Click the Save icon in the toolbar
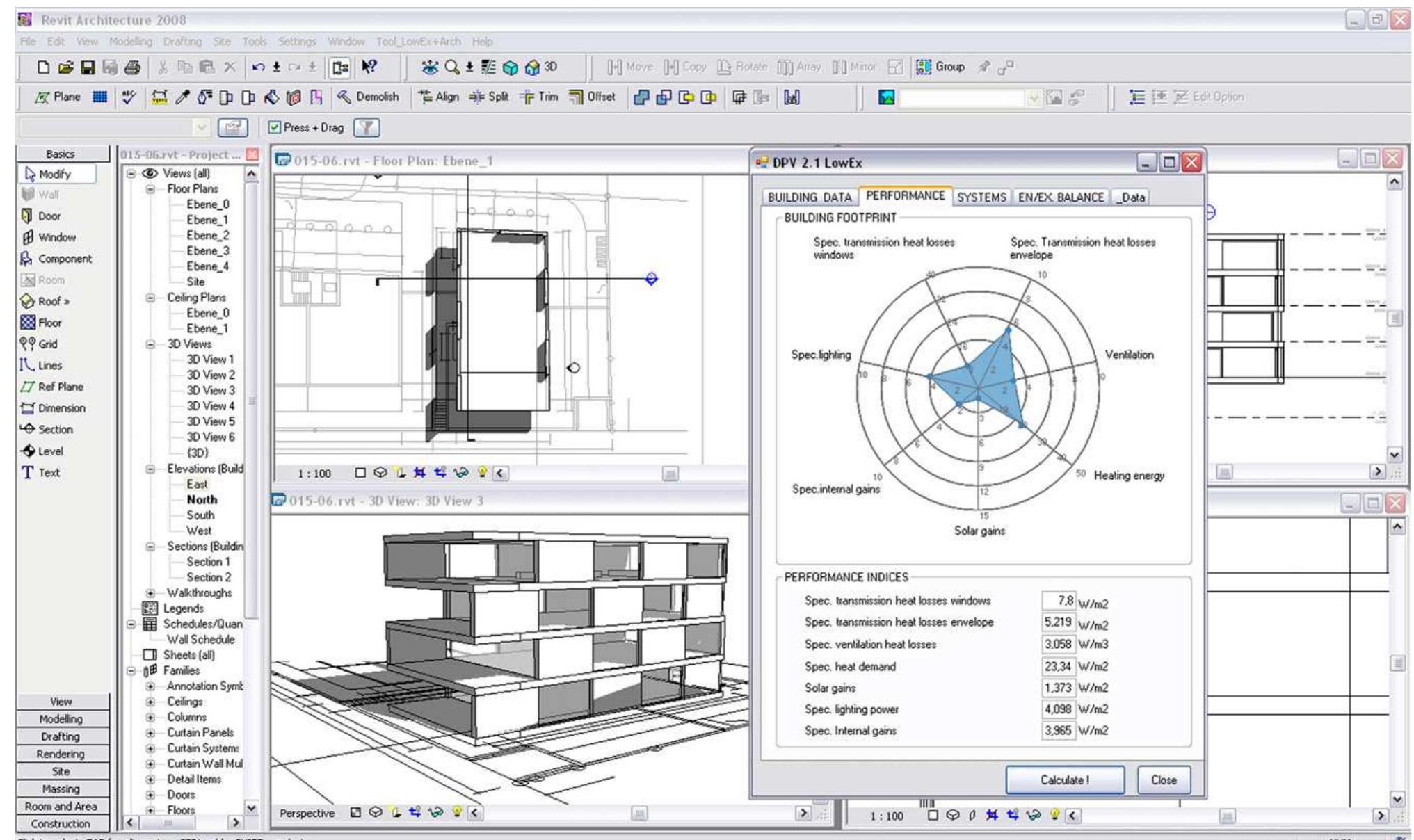The image size is (1414, 840). click(x=88, y=67)
